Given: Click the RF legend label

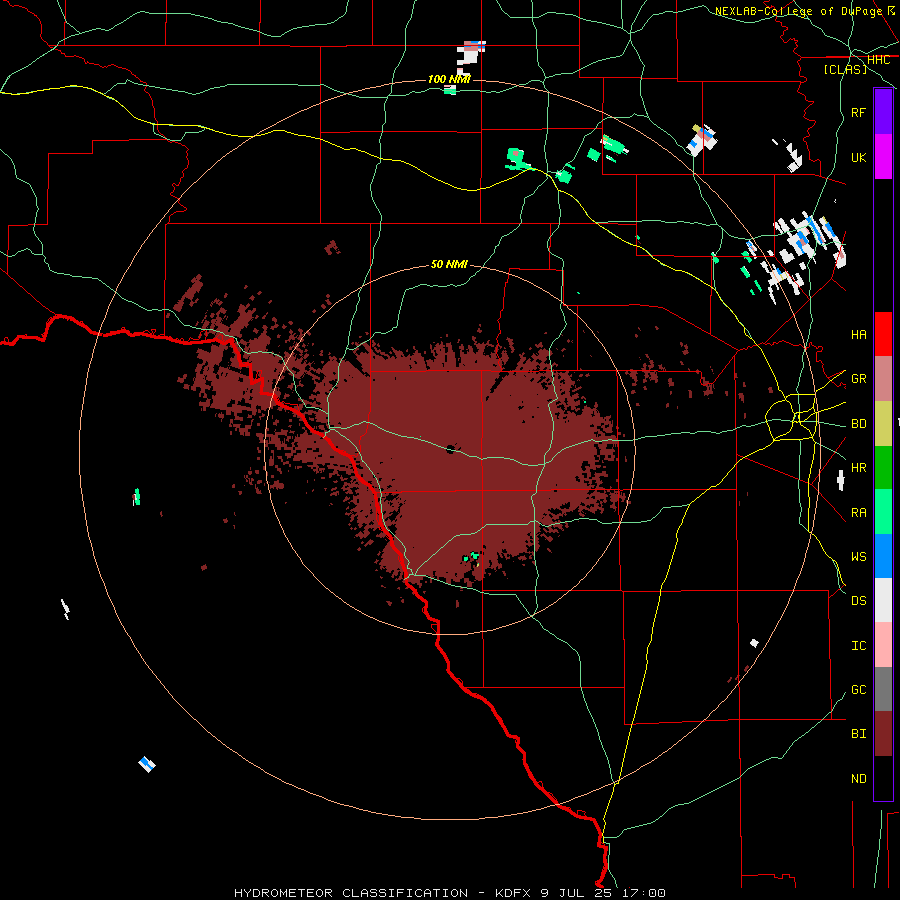Looking at the screenshot, I should click(859, 113).
